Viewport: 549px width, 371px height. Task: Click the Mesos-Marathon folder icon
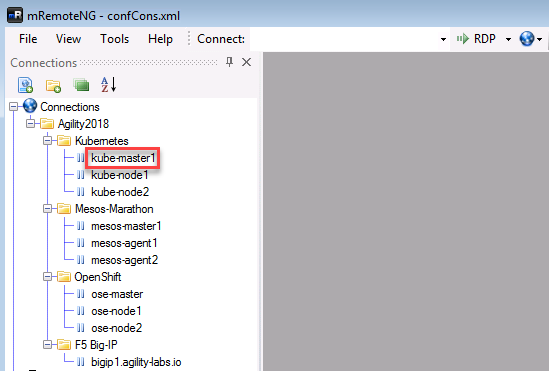point(64,209)
